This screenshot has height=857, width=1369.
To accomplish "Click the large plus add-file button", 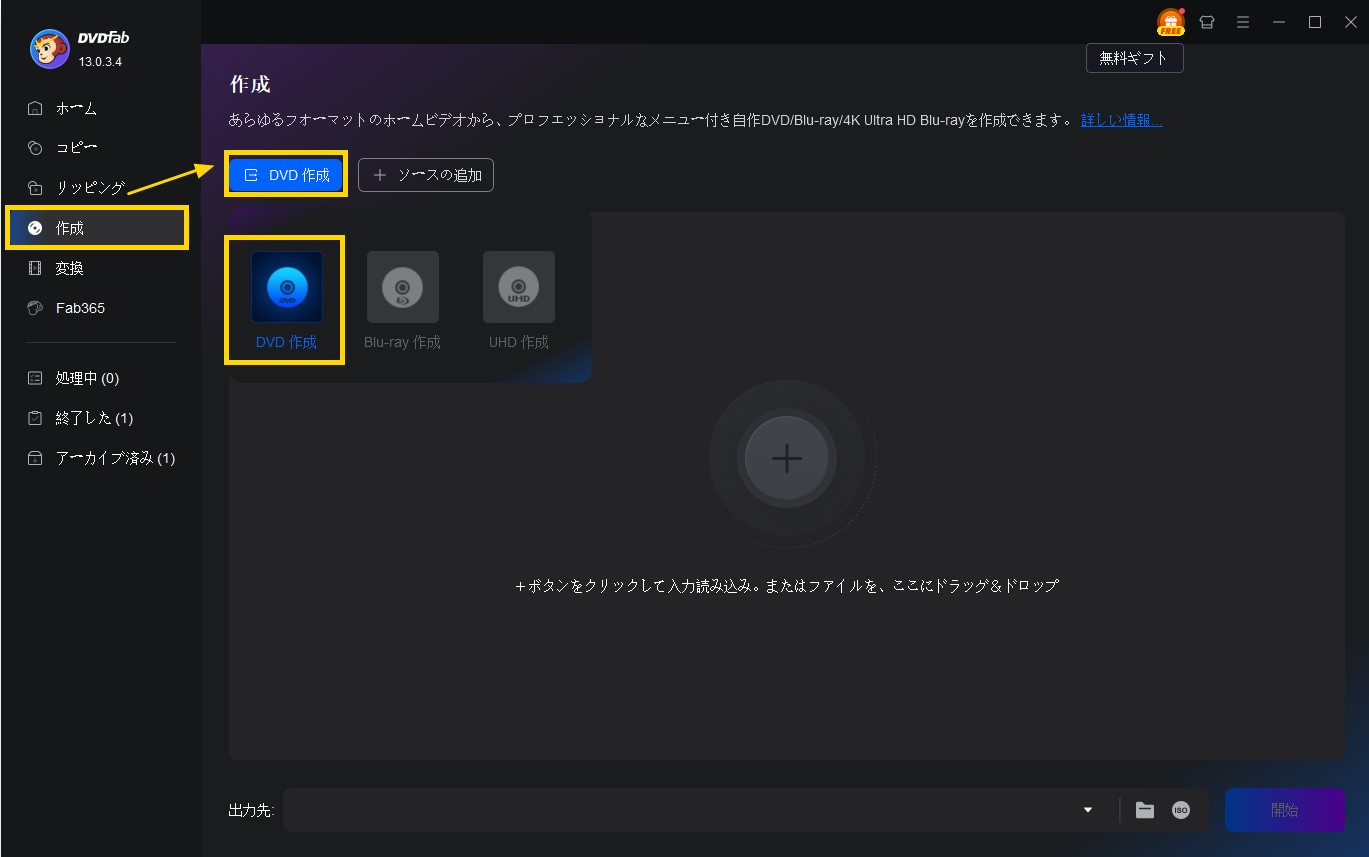I will [x=787, y=458].
